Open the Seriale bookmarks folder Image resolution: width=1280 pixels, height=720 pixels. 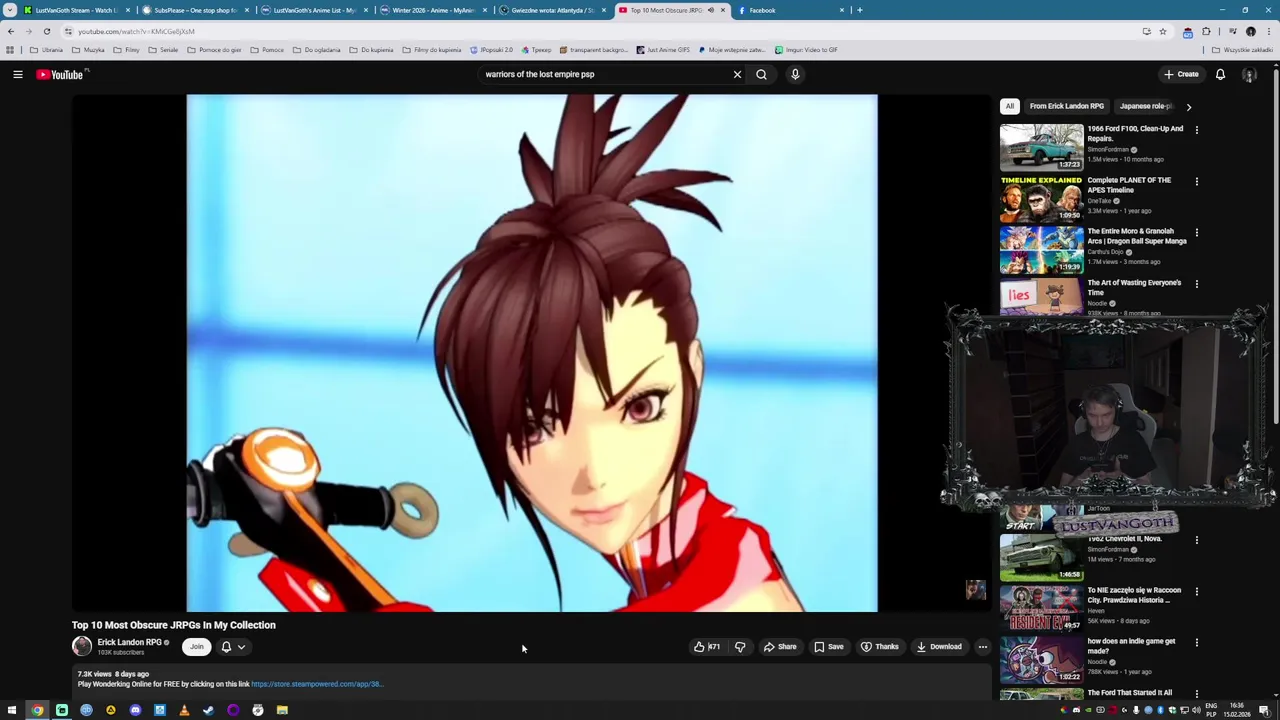pos(164,50)
